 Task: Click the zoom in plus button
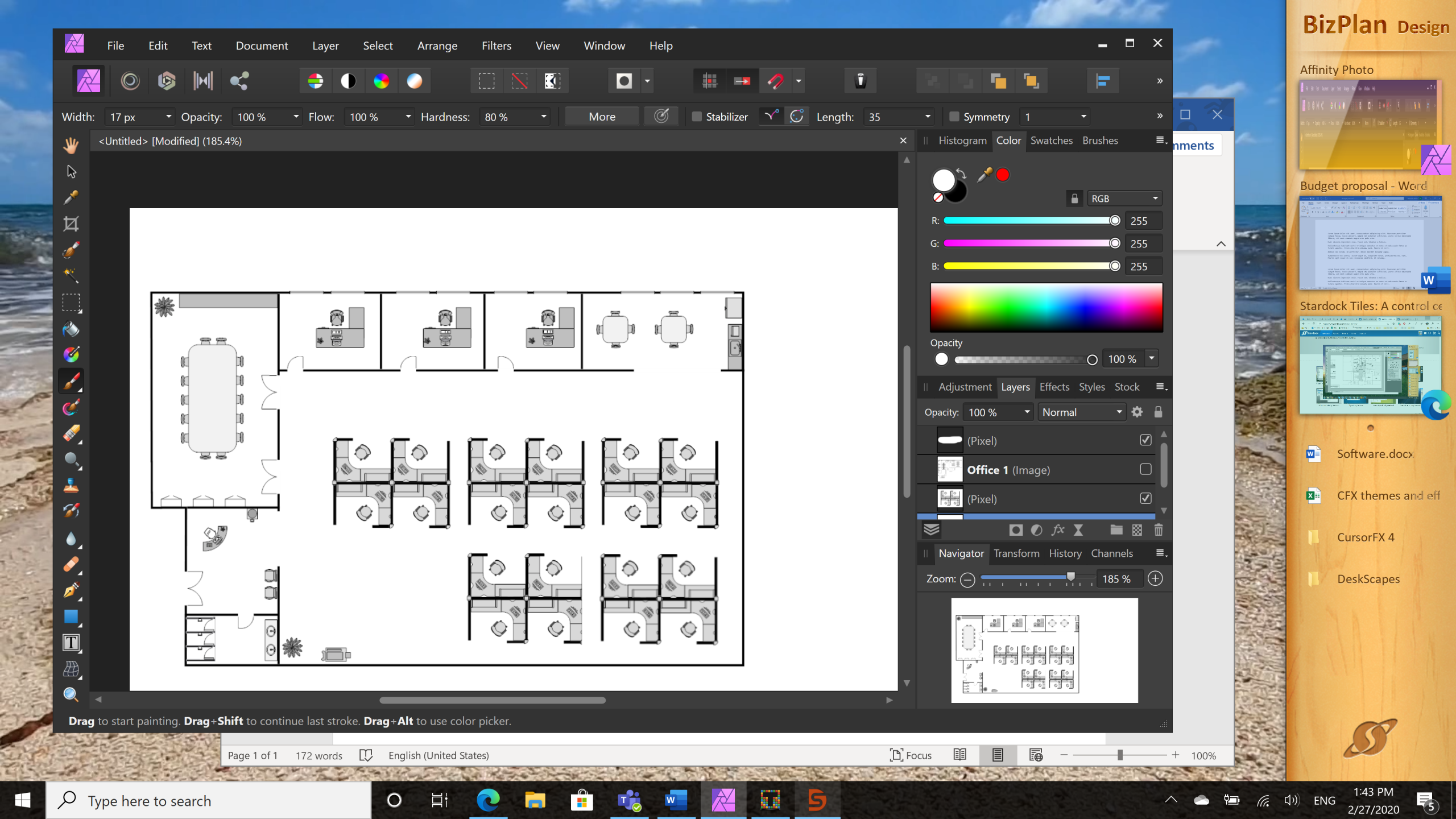1155,578
